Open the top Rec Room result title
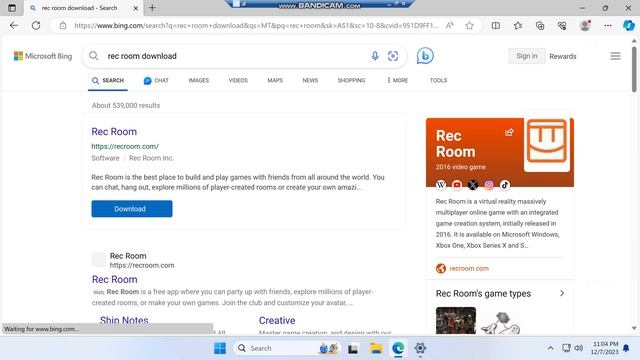The height and width of the screenshot is (360, 640). tap(114, 131)
